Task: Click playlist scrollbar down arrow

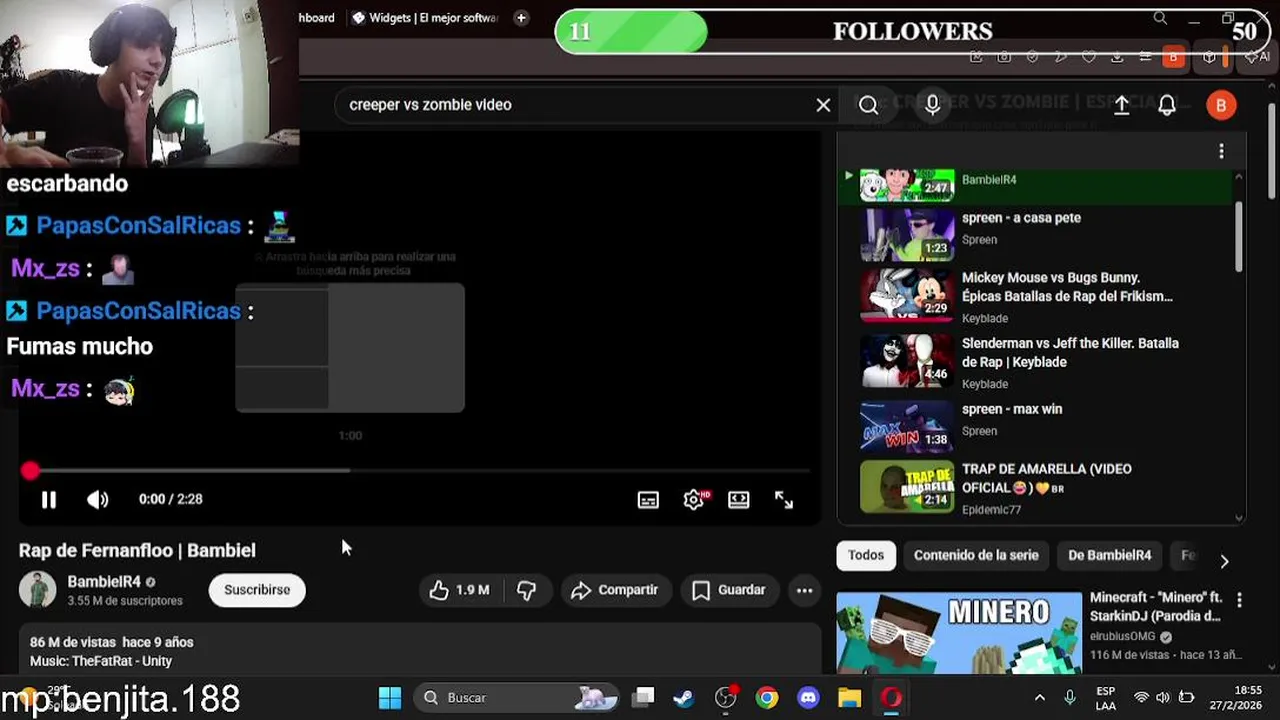Action: (x=1240, y=518)
